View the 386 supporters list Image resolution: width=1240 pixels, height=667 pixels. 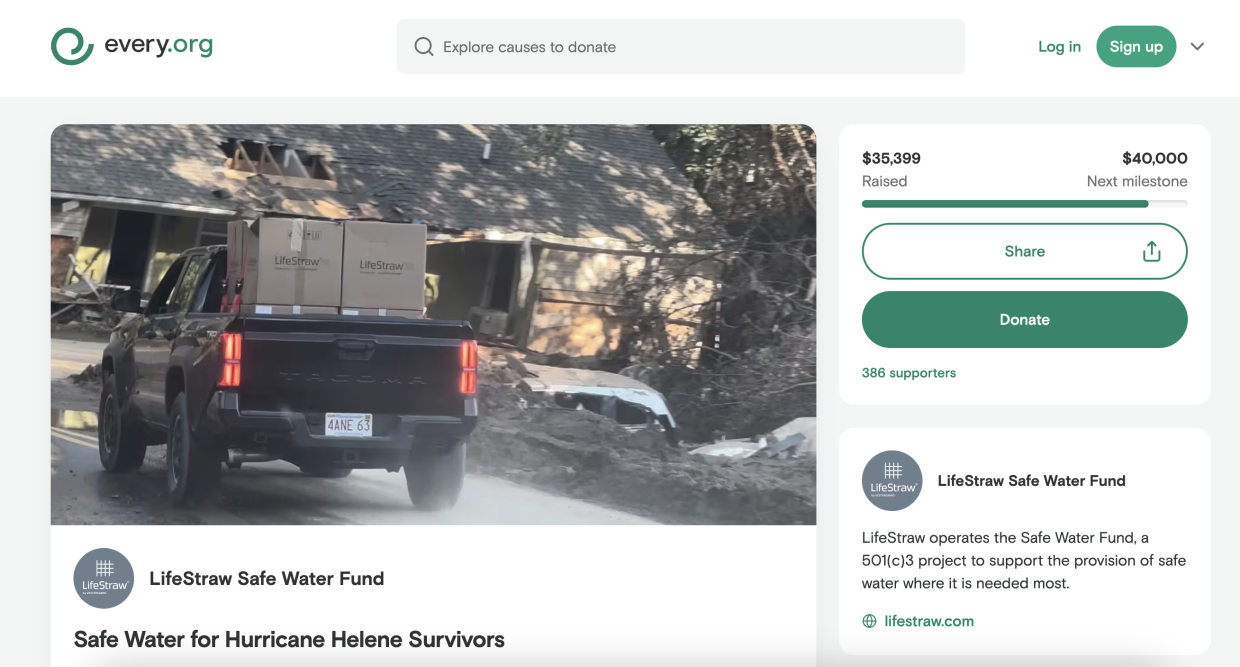click(909, 373)
